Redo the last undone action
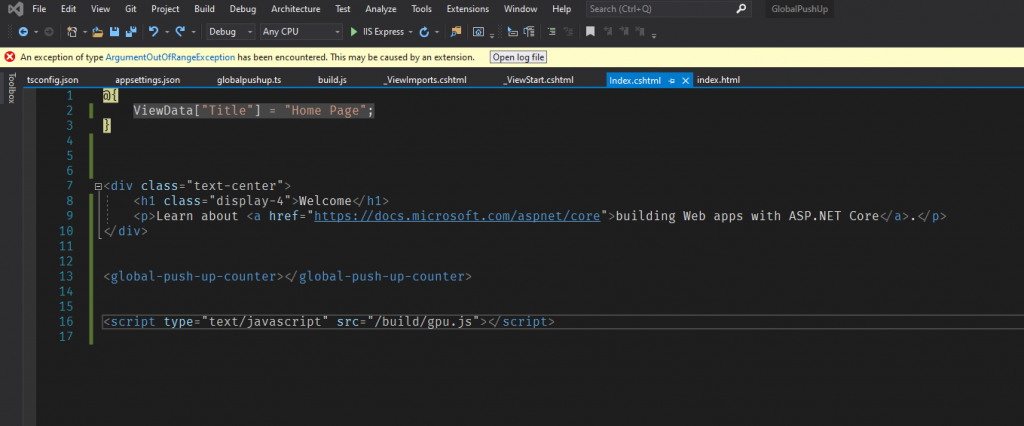This screenshot has width=1024, height=426. pyautogui.click(x=180, y=31)
